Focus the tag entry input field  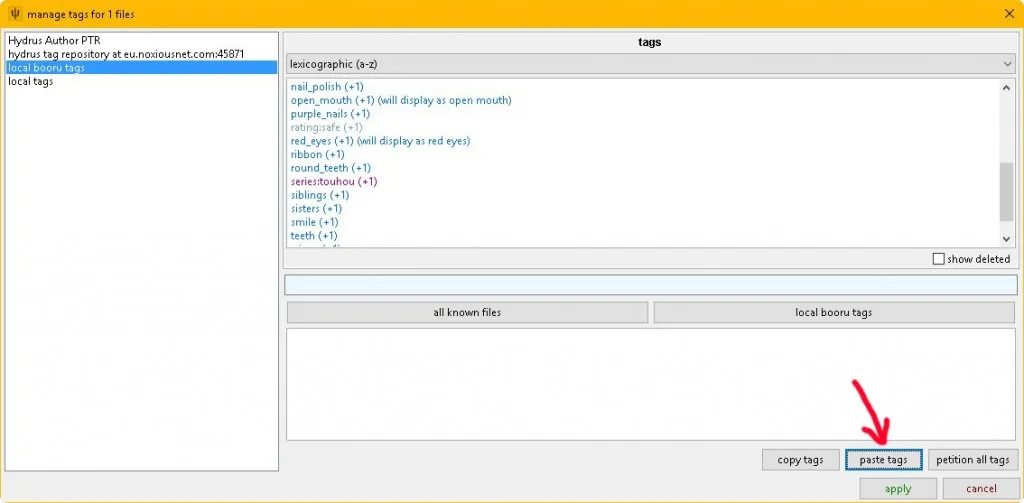pos(650,286)
